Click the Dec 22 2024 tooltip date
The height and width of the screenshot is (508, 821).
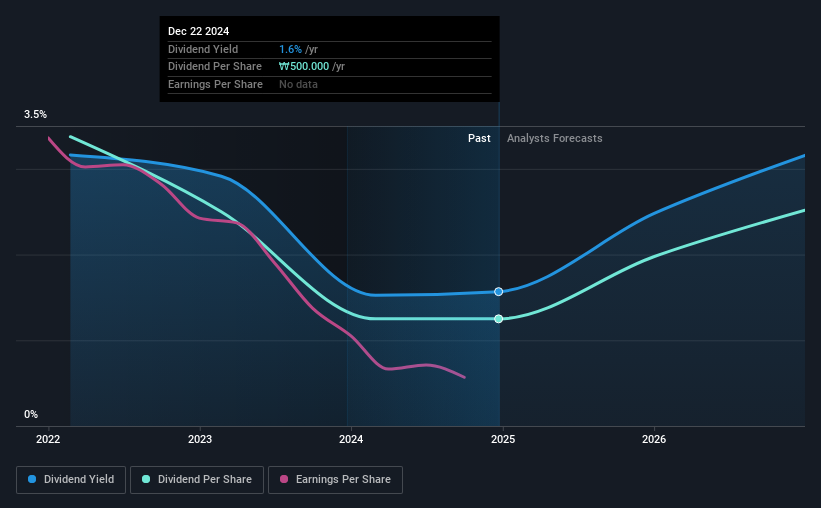(x=198, y=31)
